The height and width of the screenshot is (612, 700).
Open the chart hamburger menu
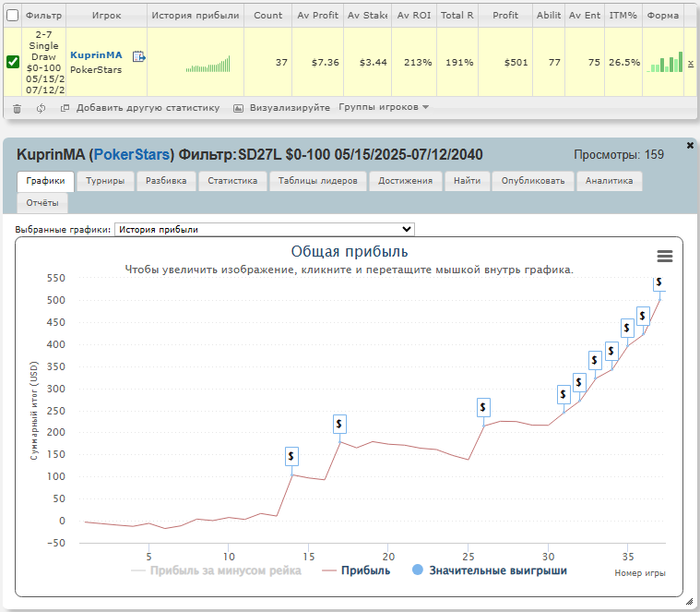tap(664, 256)
